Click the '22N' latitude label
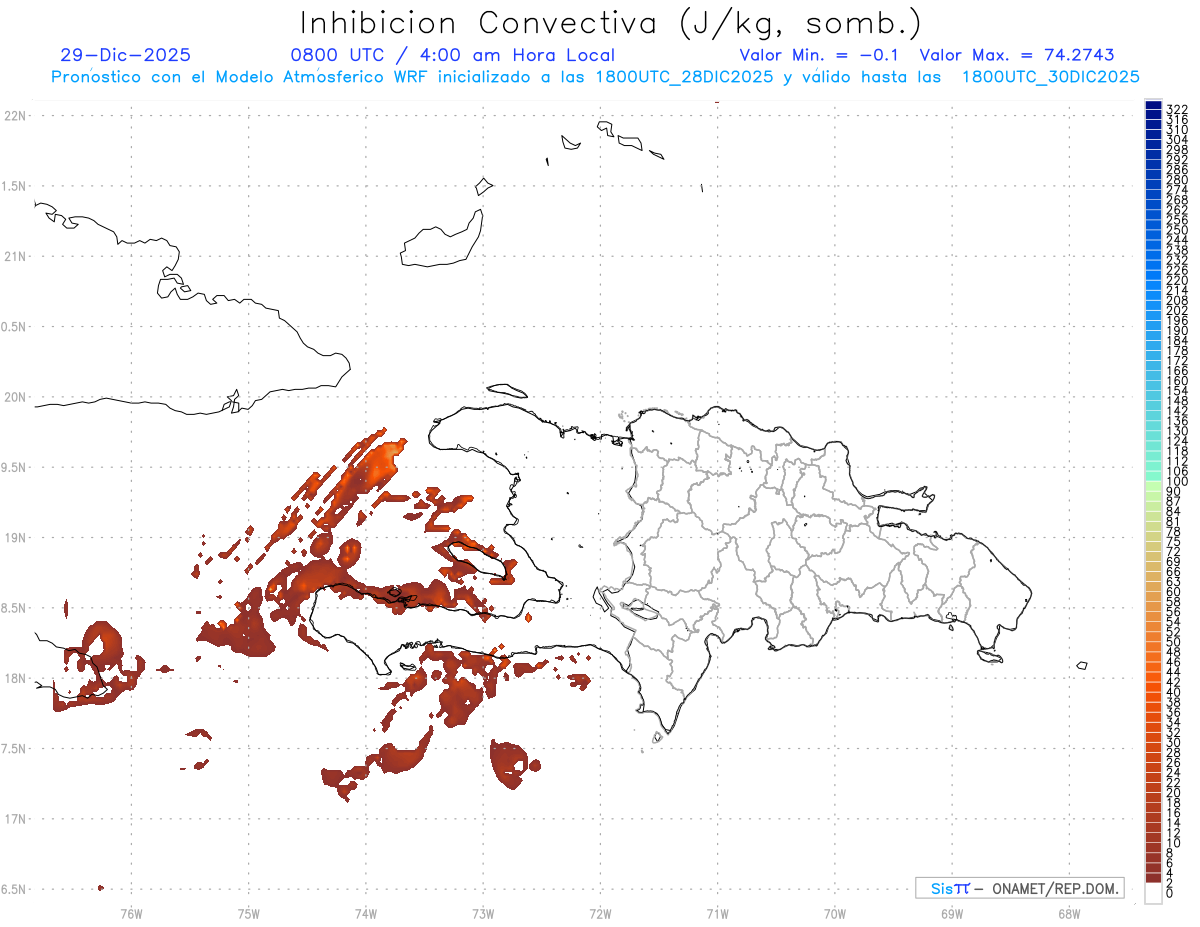Image resolution: width=1200 pixels, height=927 pixels. coord(14,116)
